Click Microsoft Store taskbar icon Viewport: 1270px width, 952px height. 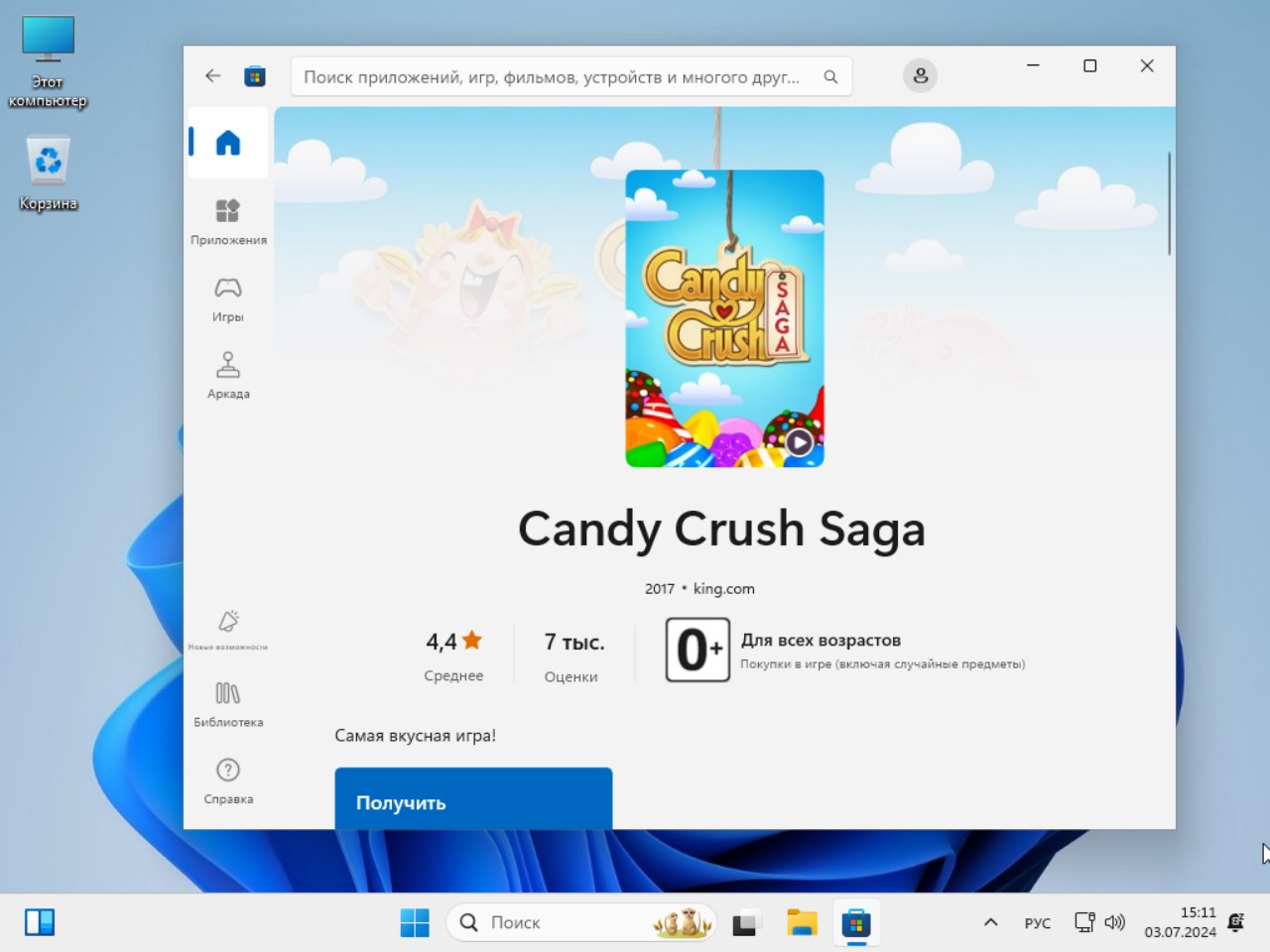point(855,922)
